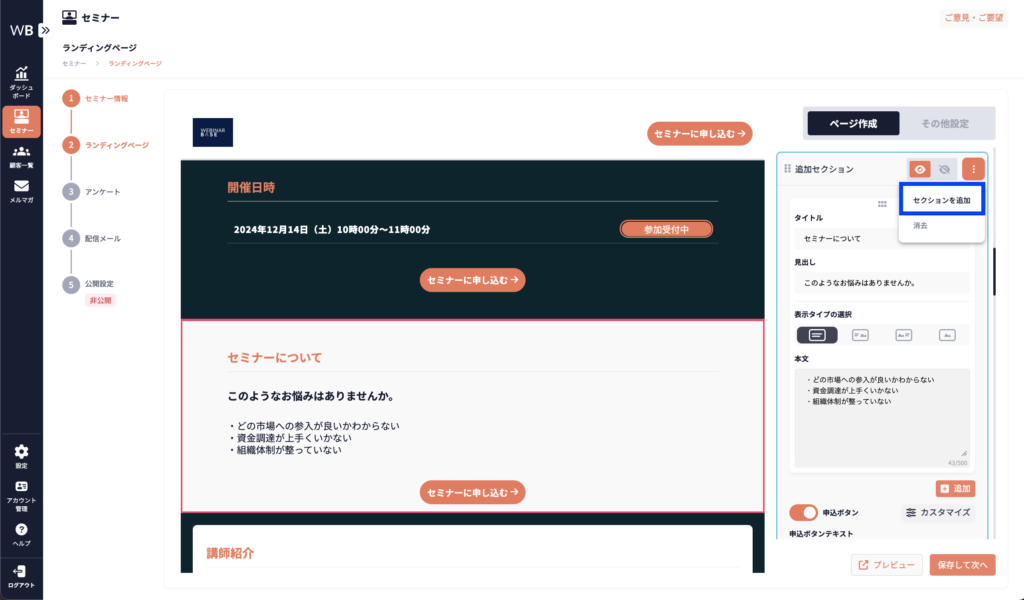The width and height of the screenshot is (1024, 600).
Task: Open アカウント管理 in the sidebar
Action: [21, 492]
